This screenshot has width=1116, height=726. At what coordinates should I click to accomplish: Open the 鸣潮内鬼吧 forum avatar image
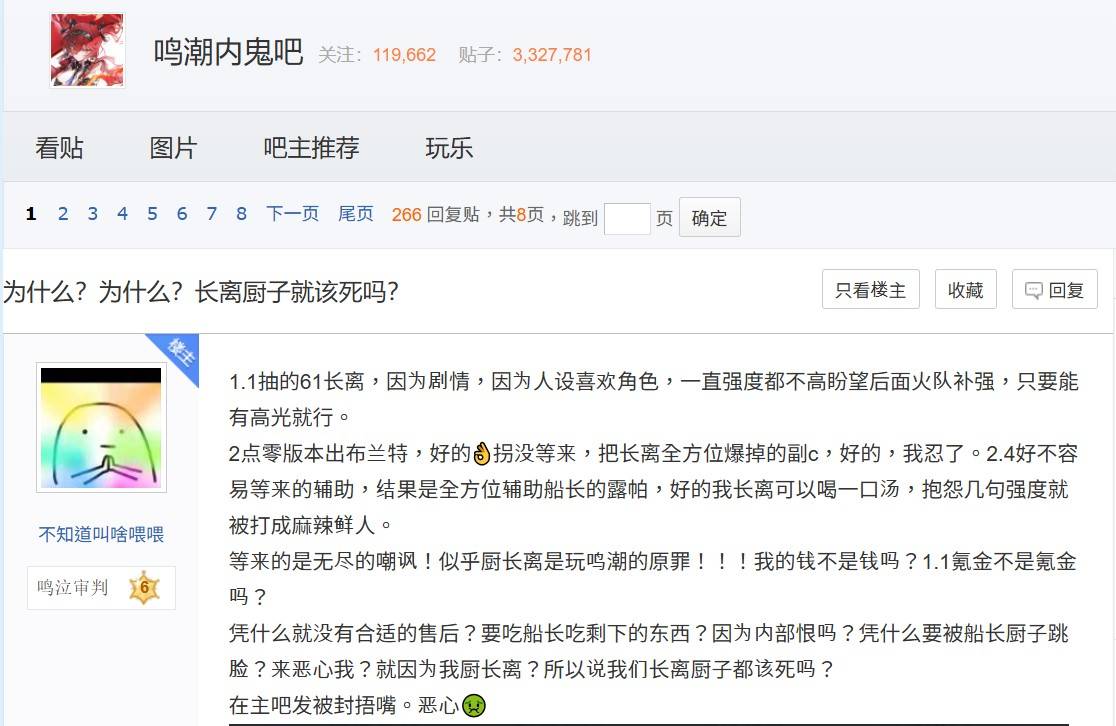(x=87, y=51)
